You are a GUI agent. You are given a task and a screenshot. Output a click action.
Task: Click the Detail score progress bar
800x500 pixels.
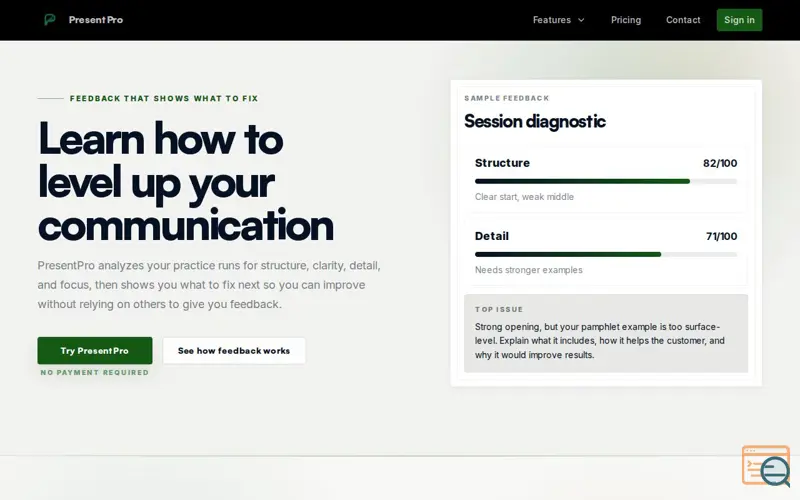coord(606,254)
